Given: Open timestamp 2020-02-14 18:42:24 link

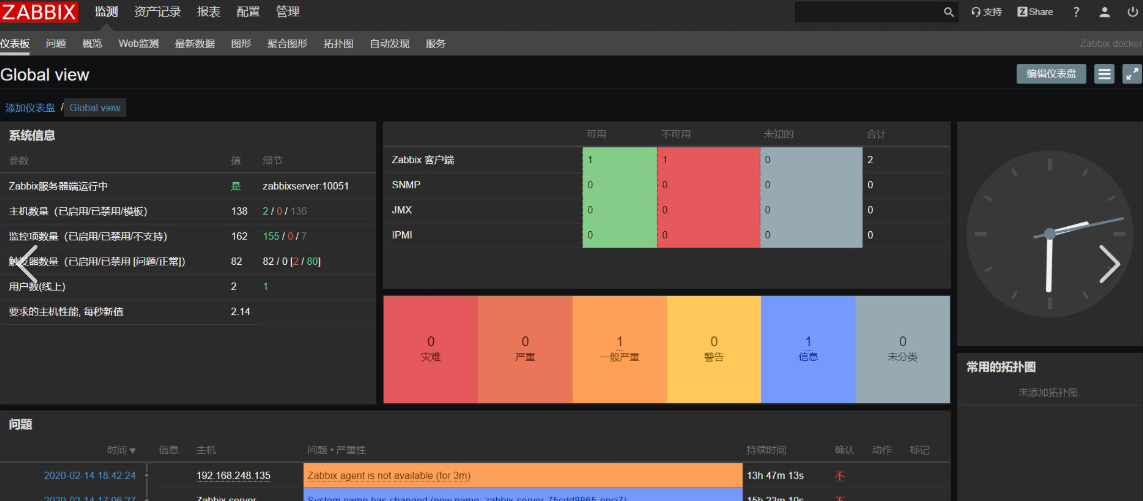Looking at the screenshot, I should point(90,475).
